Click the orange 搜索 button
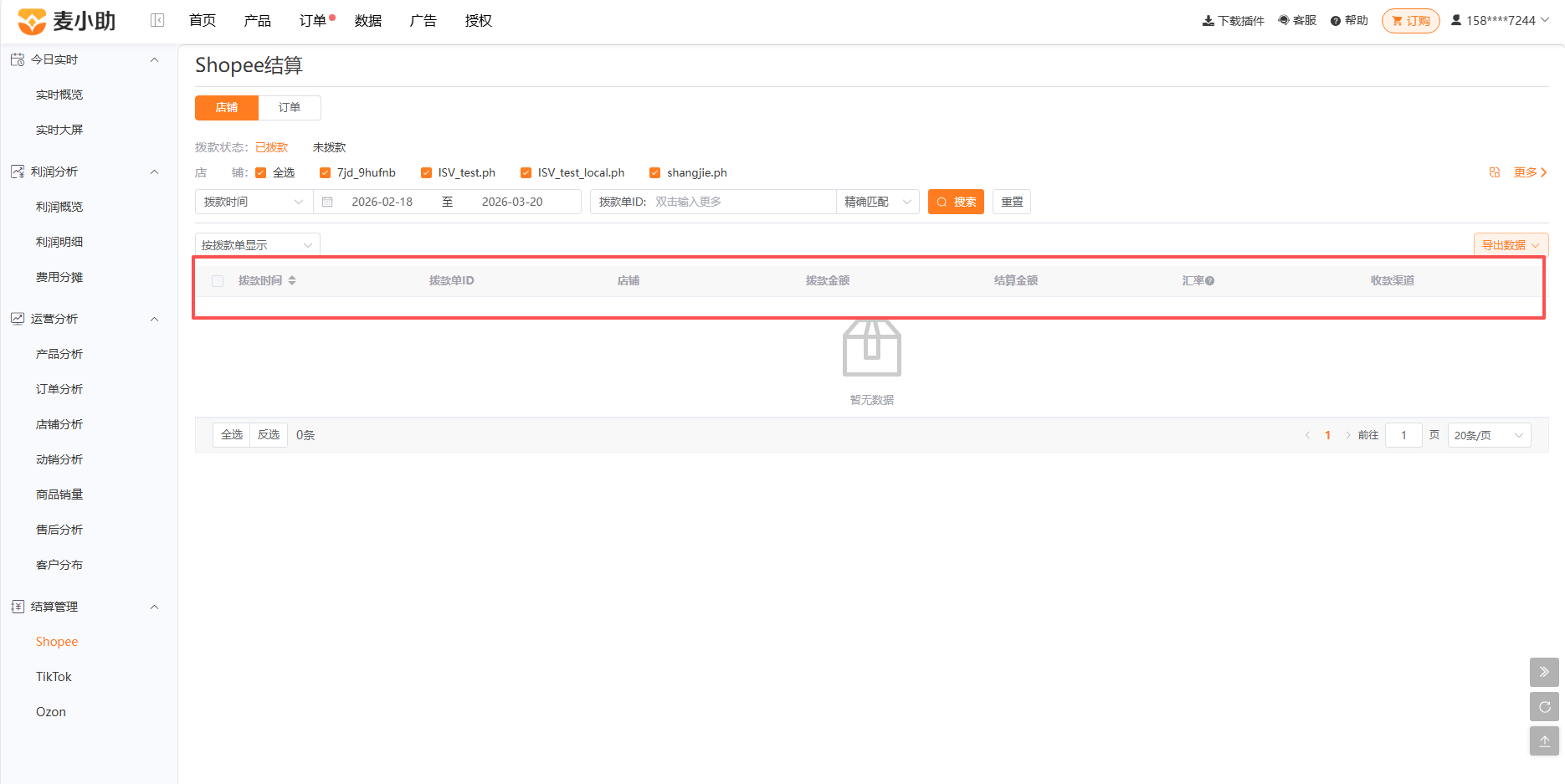 tap(956, 202)
